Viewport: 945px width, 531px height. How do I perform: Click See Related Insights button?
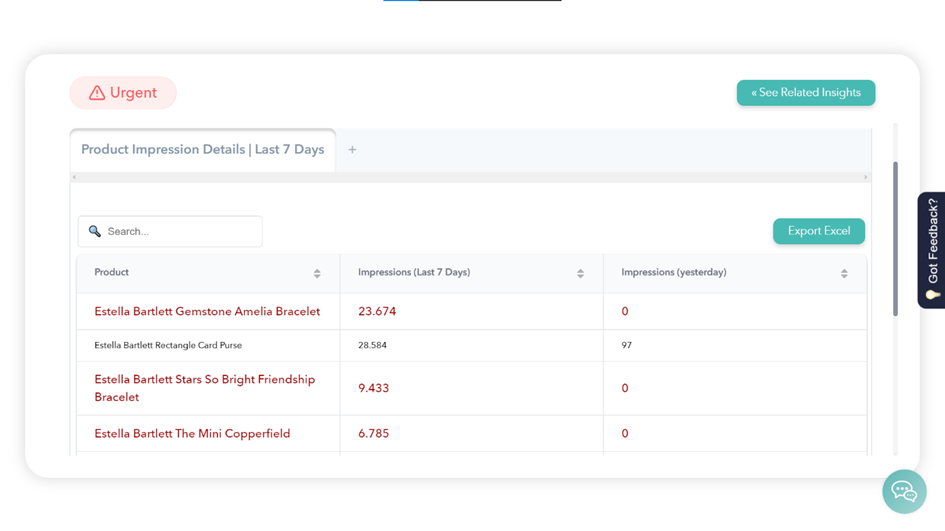pyautogui.click(x=805, y=93)
